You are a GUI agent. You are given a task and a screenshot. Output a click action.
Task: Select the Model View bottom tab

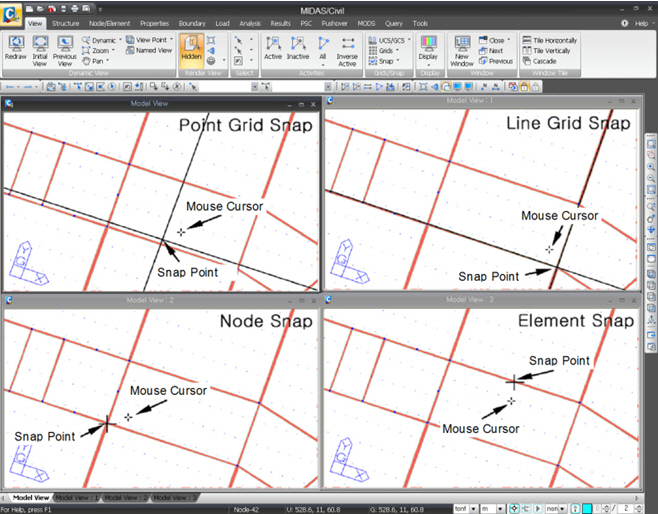(x=30, y=497)
